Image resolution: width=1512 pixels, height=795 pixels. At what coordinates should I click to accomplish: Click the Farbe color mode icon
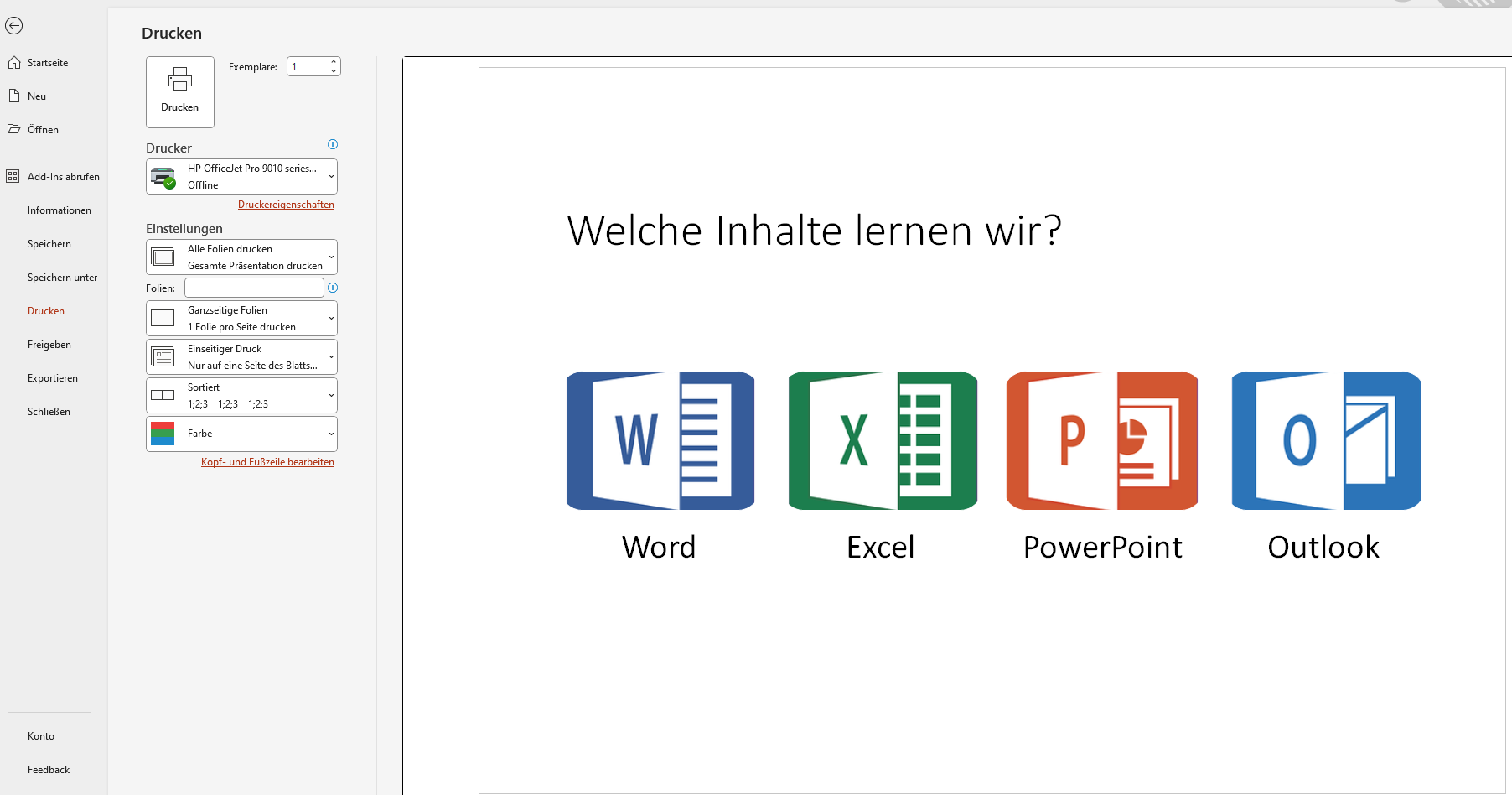point(163,433)
